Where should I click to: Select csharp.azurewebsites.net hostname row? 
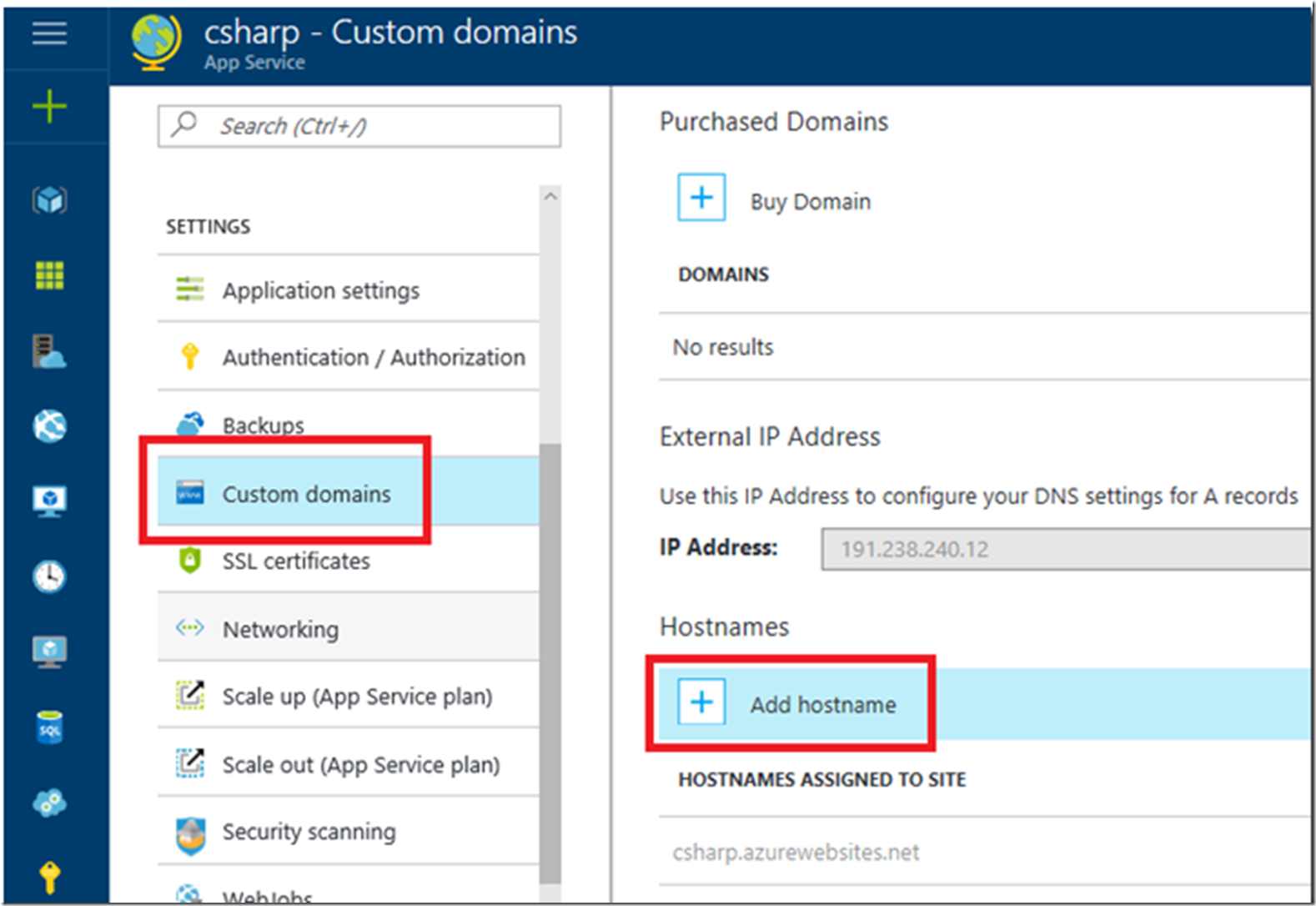(984, 852)
